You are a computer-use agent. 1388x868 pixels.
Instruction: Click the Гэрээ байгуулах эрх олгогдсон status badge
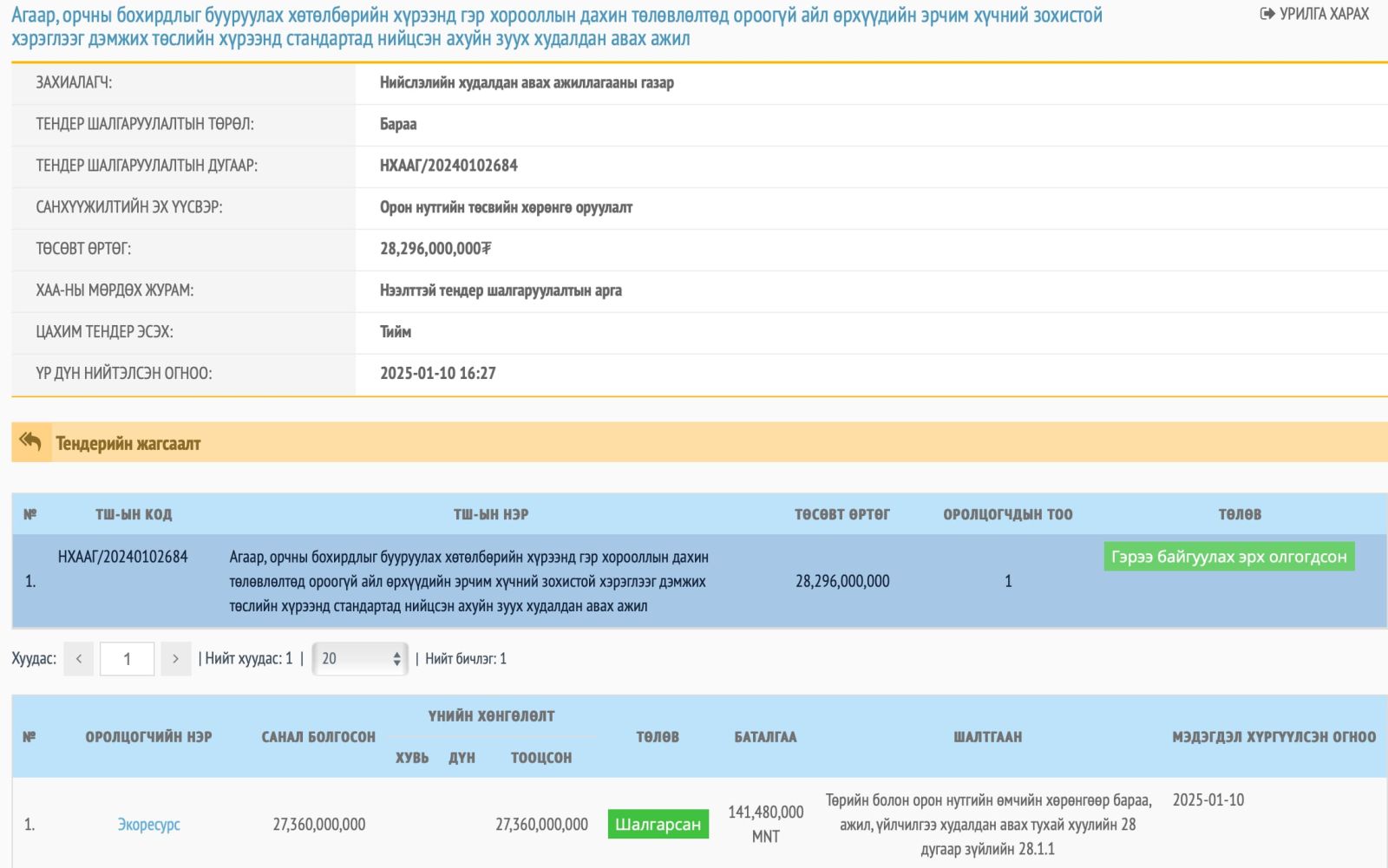point(1228,557)
